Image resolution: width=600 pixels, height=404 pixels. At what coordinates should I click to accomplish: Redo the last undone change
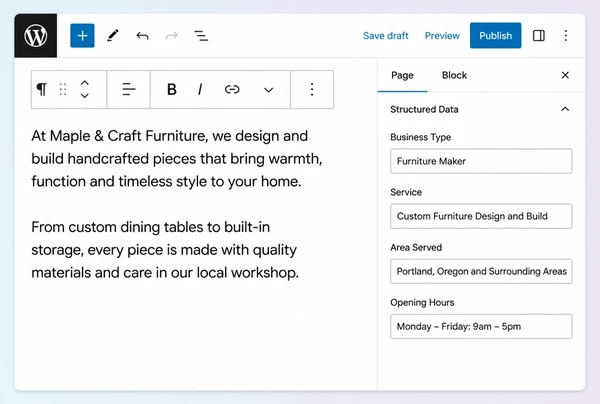point(171,36)
